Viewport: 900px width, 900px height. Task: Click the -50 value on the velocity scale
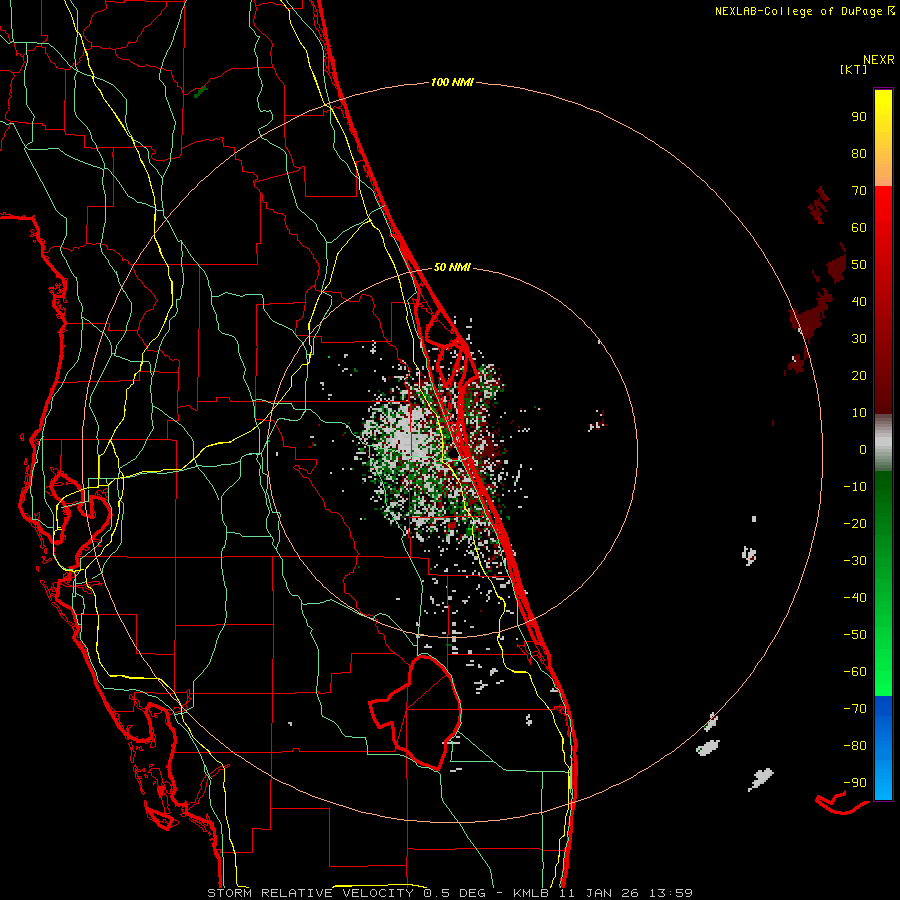tap(855, 634)
